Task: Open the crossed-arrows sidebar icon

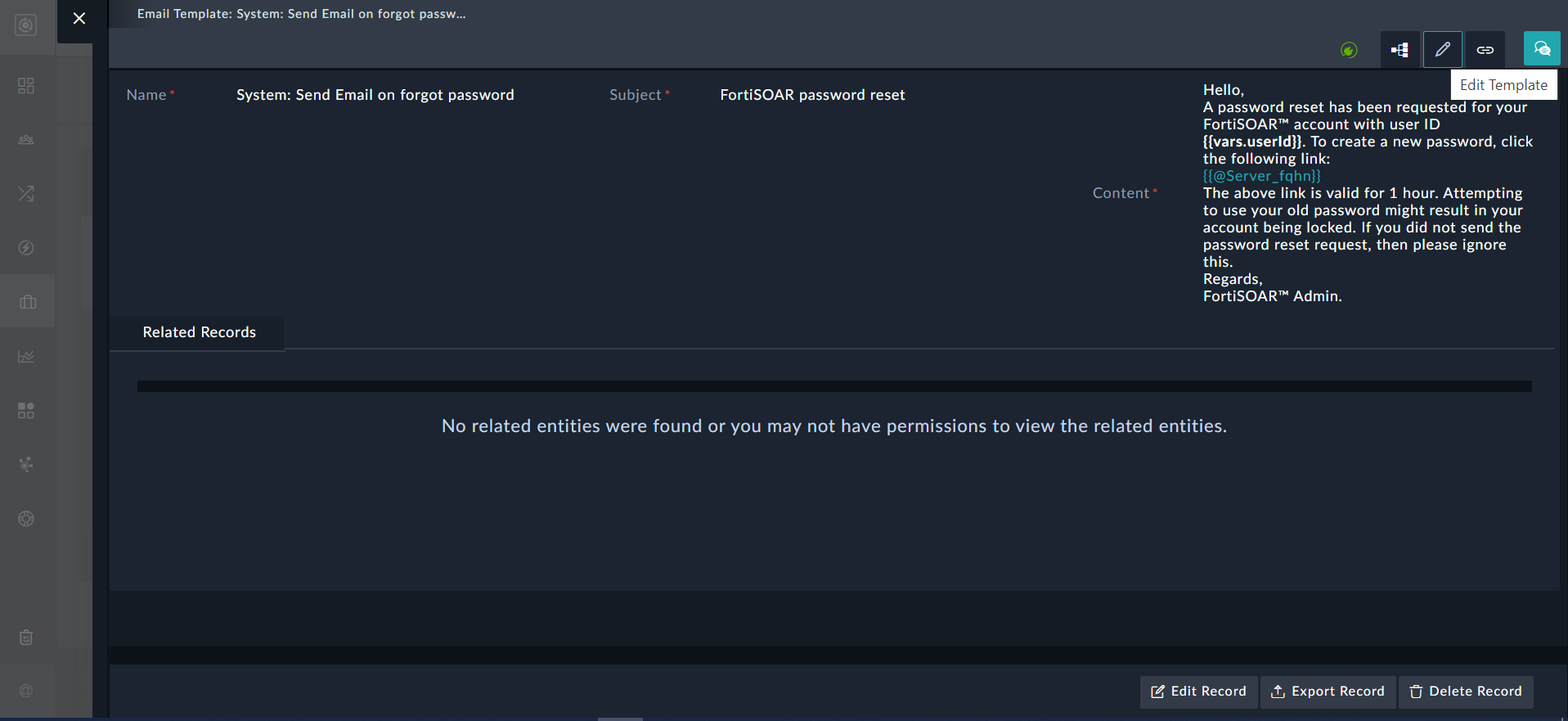Action: [x=26, y=194]
